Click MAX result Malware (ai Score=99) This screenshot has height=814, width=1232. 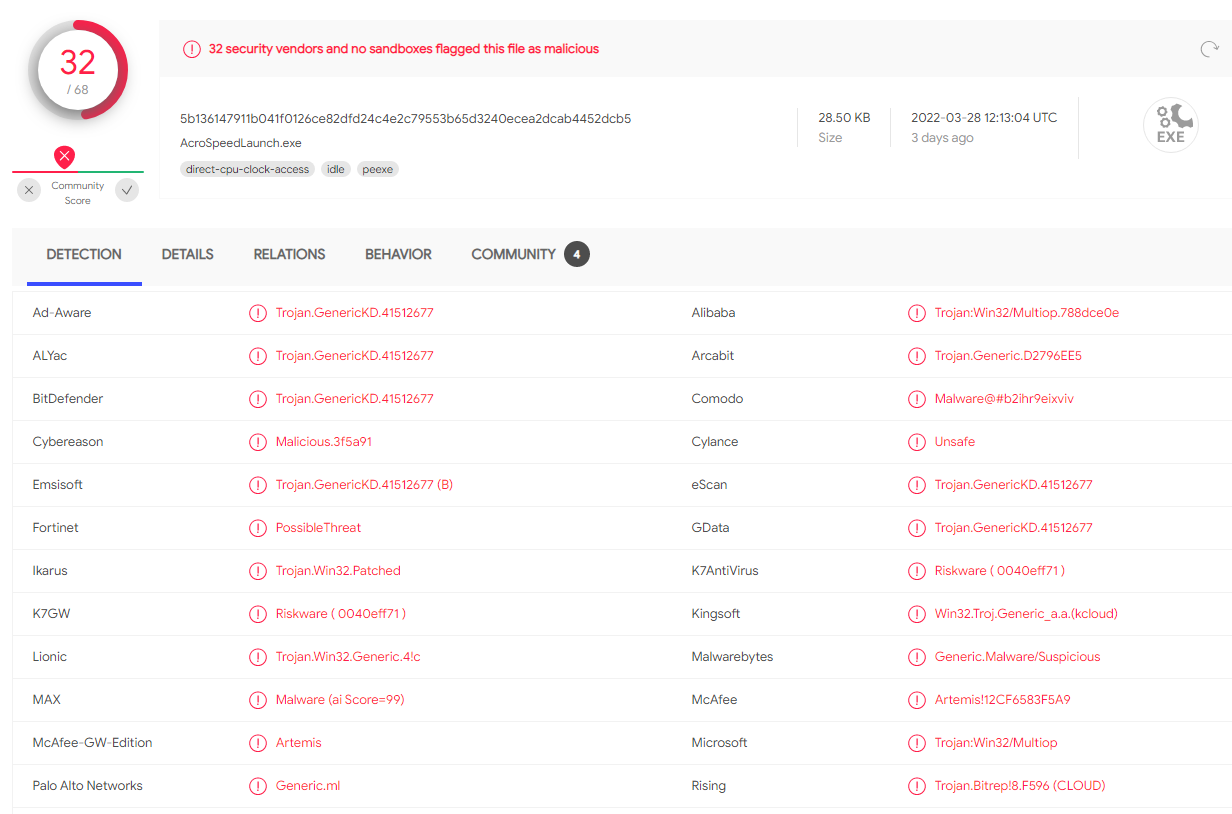click(x=340, y=700)
